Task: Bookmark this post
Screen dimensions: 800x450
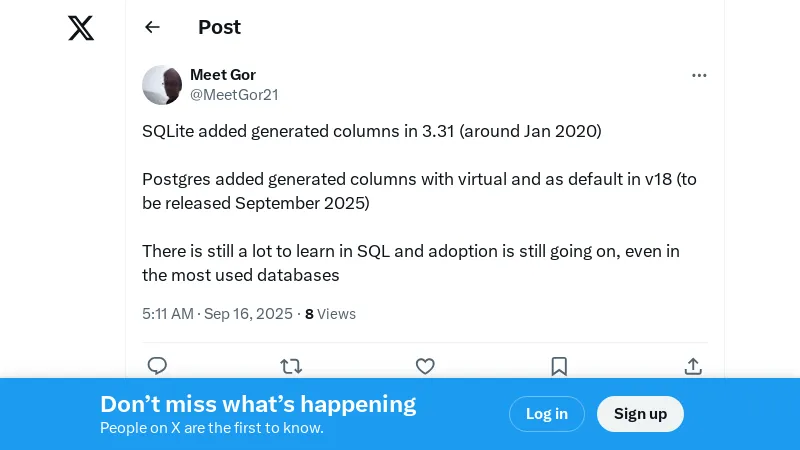Action: point(559,366)
